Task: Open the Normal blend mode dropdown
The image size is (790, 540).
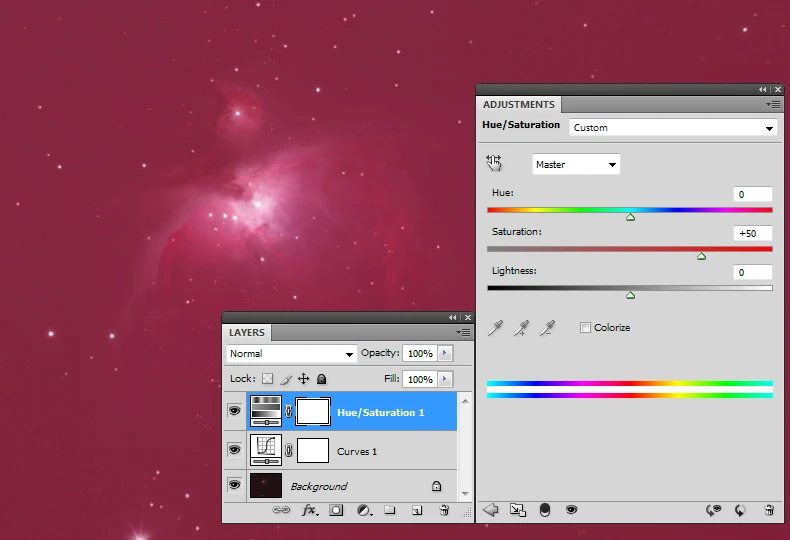Action: [x=291, y=354]
